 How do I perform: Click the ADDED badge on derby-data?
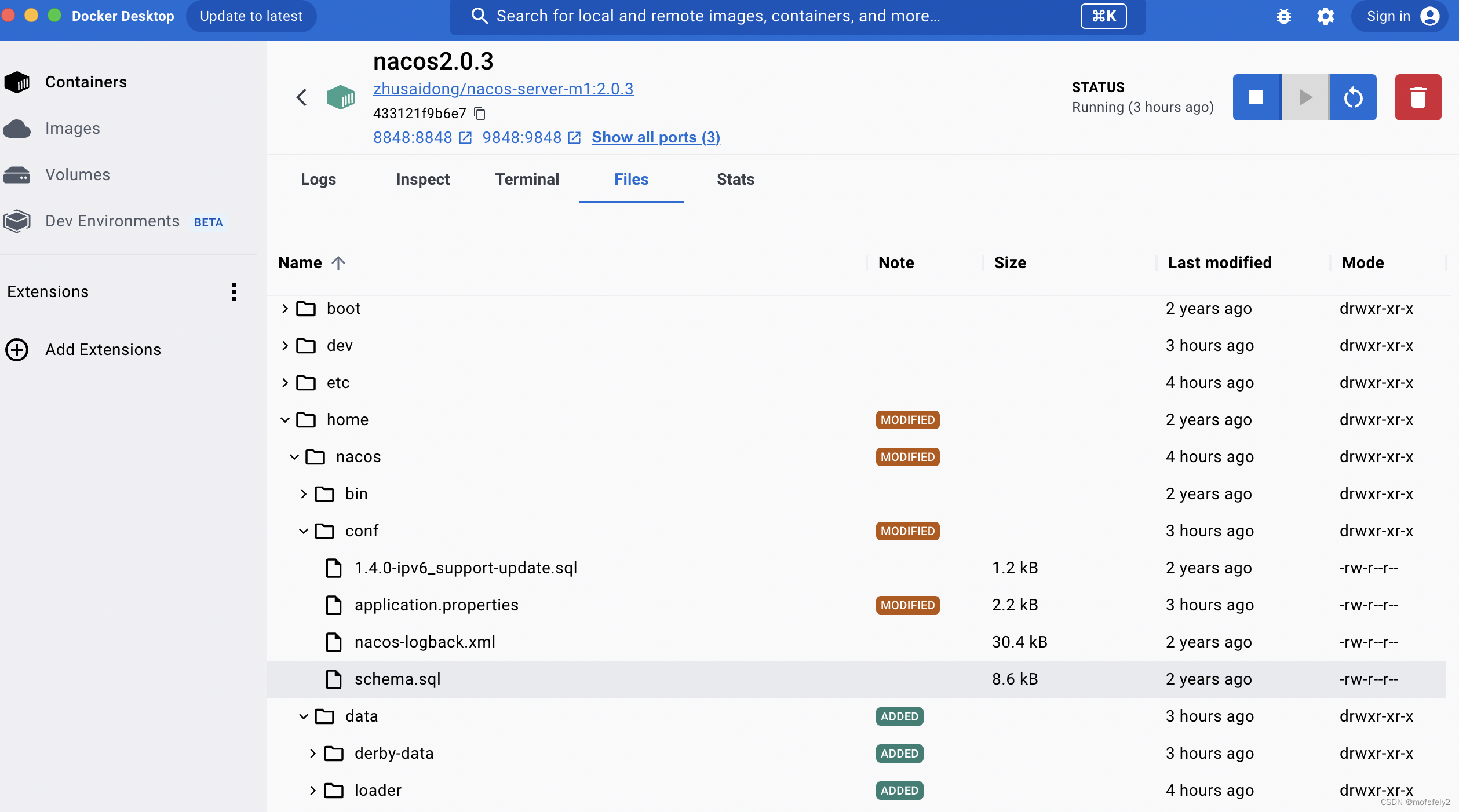click(899, 754)
